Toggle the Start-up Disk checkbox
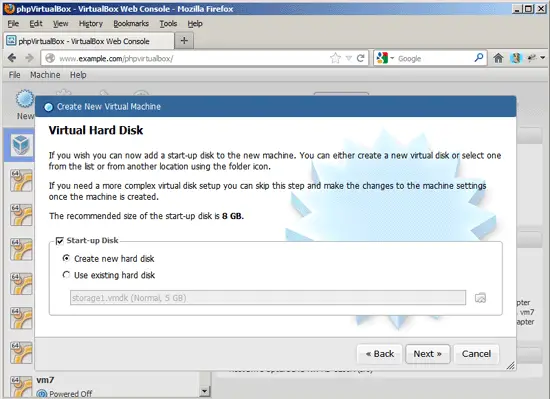This screenshot has width=550, height=399. (x=60, y=241)
